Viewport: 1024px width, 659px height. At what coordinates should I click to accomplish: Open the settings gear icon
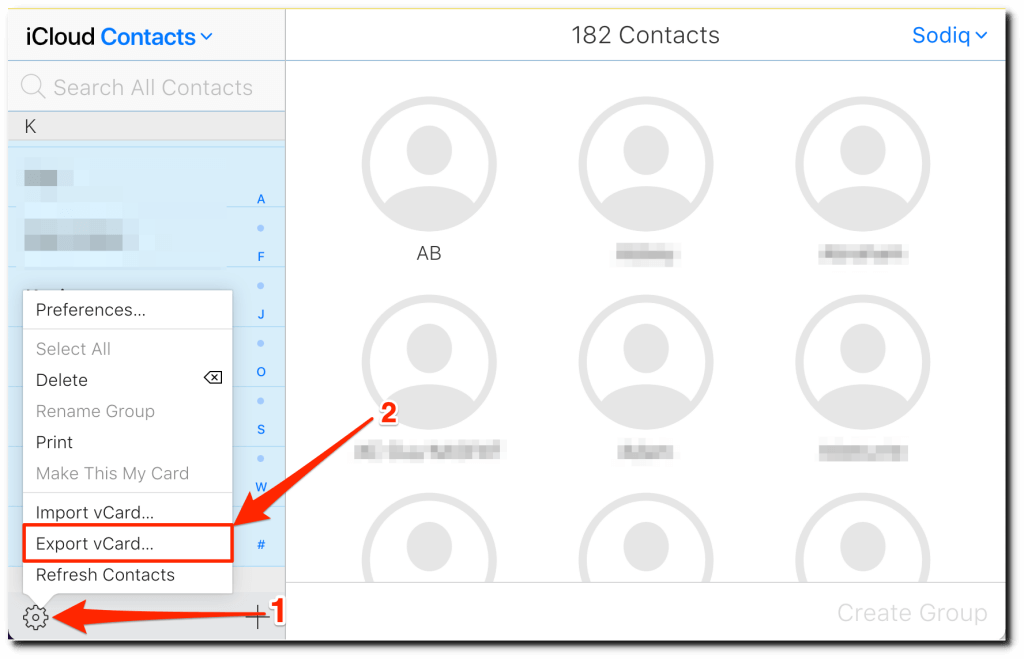[35, 617]
